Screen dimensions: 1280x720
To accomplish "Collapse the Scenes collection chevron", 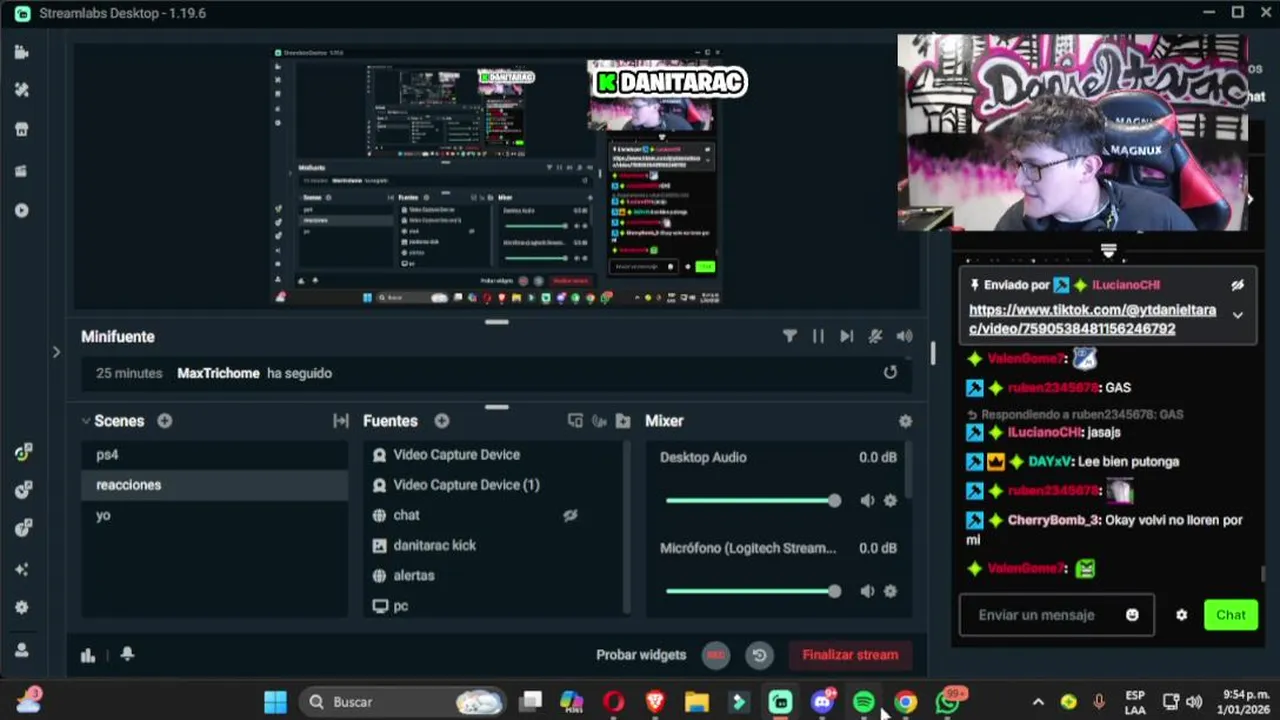I will 86,421.
